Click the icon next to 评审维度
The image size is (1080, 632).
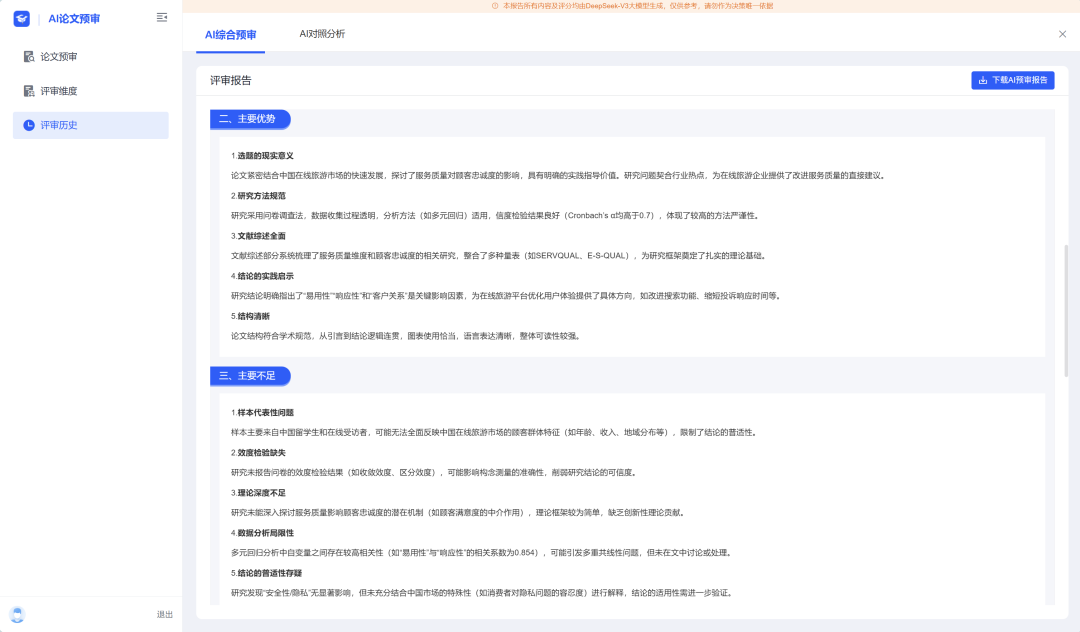click(x=29, y=91)
